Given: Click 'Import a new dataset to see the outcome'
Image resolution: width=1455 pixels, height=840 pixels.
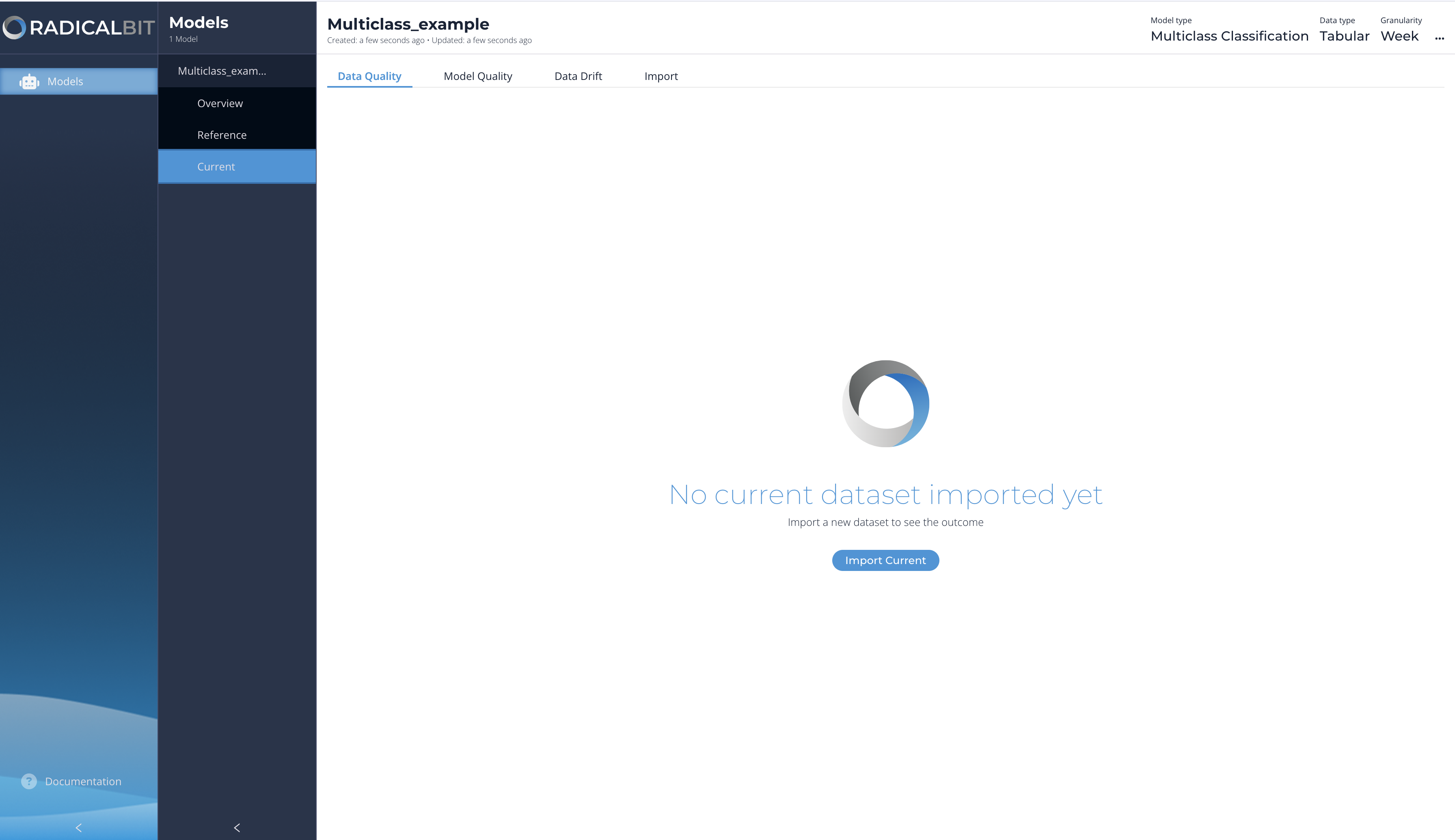Looking at the screenshot, I should 885,522.
